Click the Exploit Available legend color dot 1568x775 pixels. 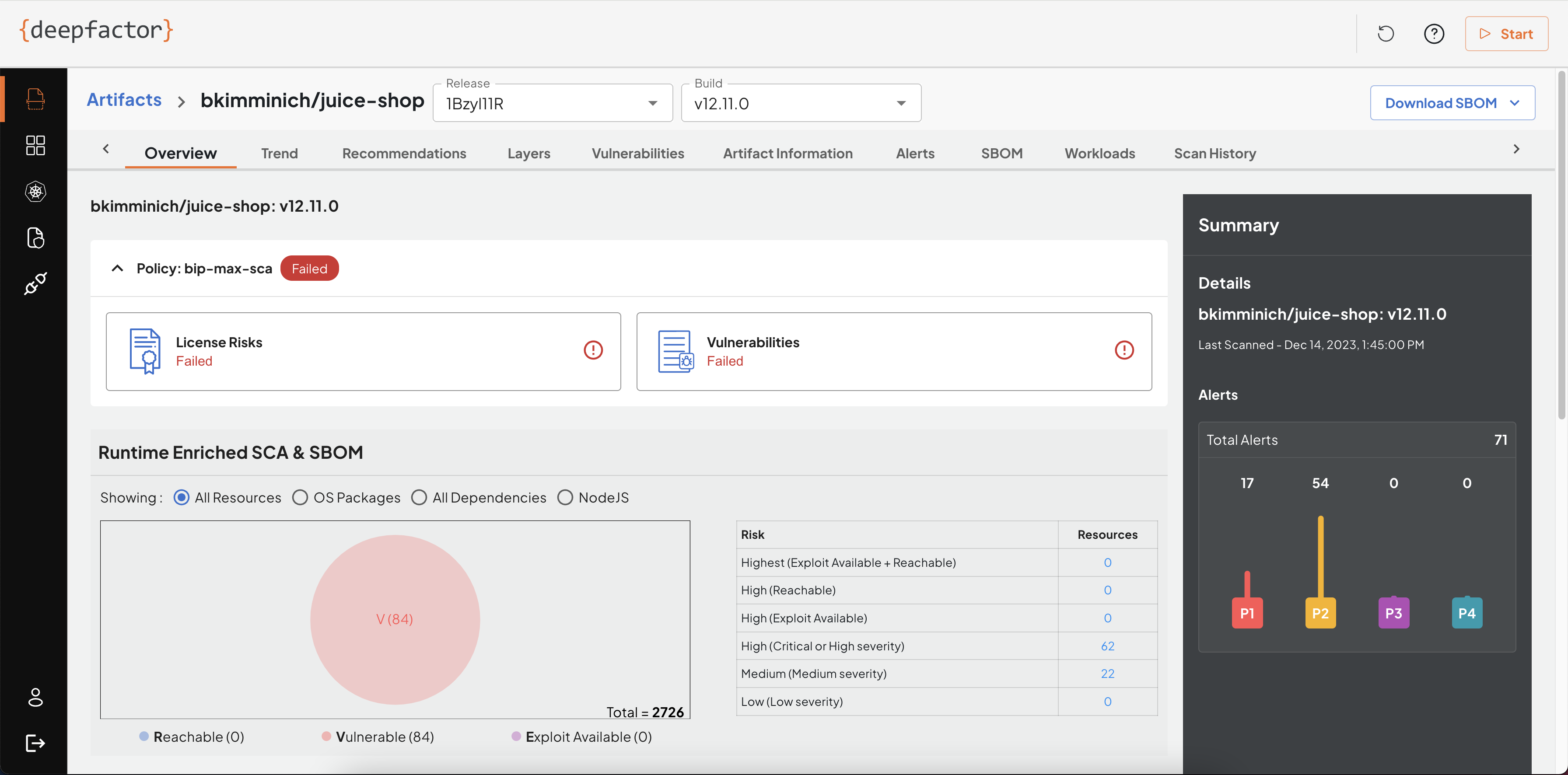pyautogui.click(x=516, y=736)
